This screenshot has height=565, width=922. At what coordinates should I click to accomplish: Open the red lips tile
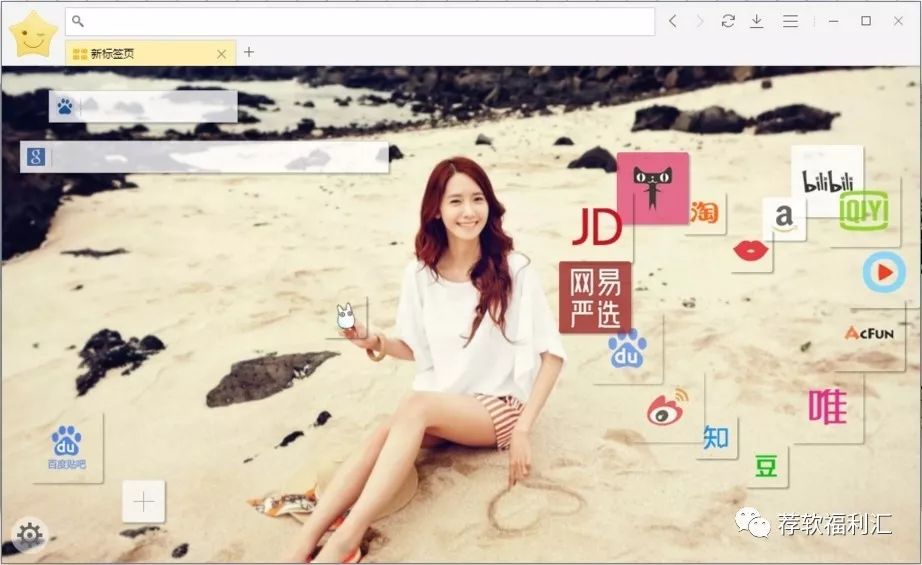(x=751, y=251)
